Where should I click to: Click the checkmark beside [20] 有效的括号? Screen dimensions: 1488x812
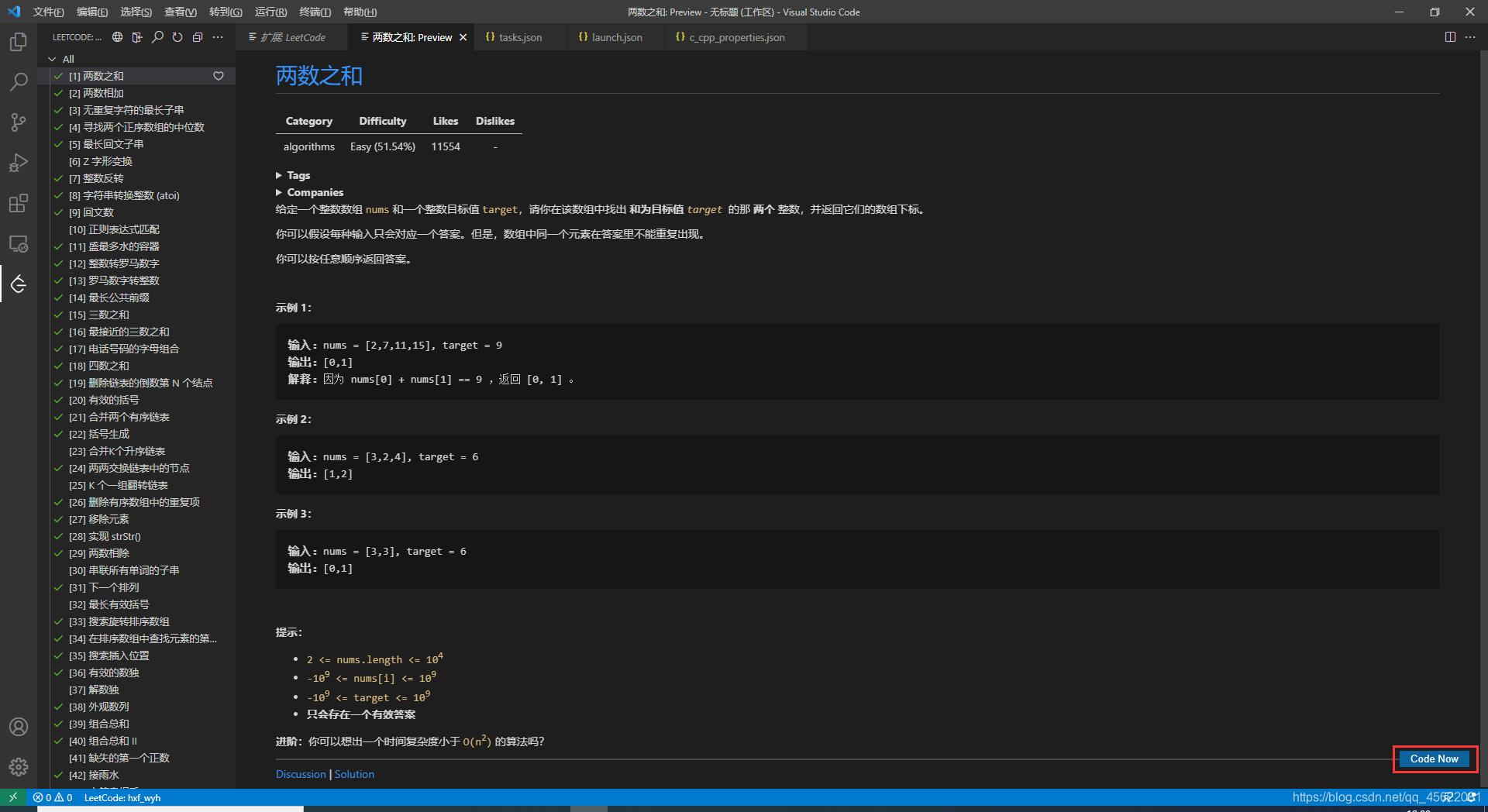pyautogui.click(x=58, y=400)
